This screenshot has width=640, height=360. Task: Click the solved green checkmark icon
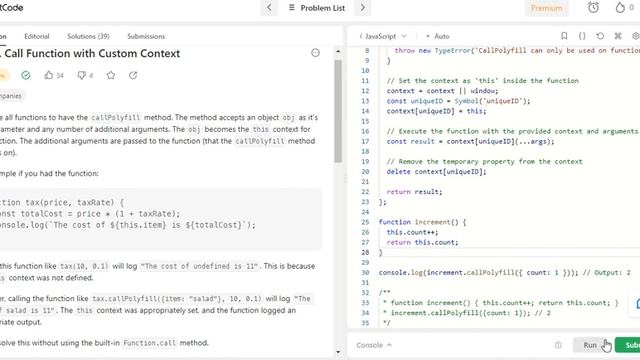[26, 75]
